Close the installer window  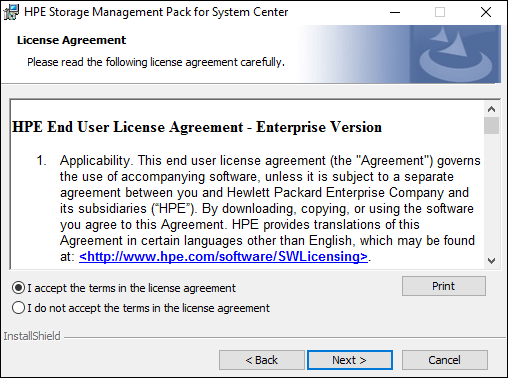tap(486, 12)
